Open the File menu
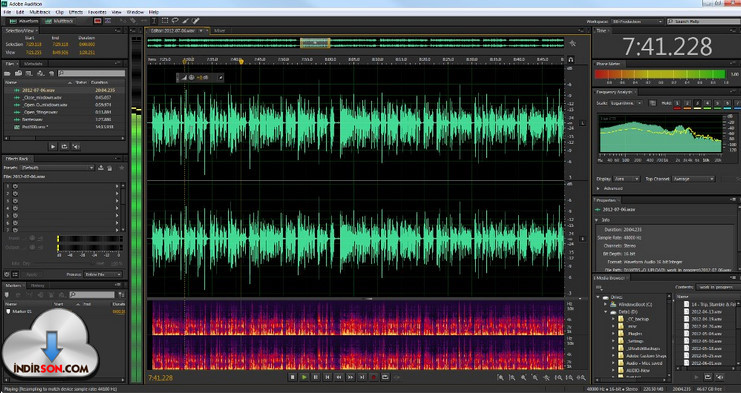Screen dimensions: 741x393 7,12
